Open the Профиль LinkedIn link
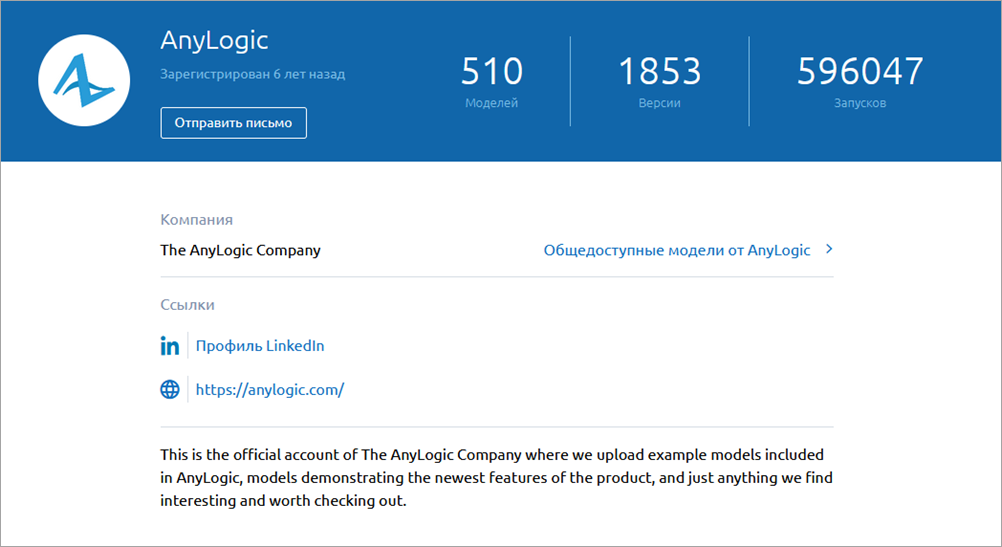This screenshot has width=1002, height=547. pyautogui.click(x=260, y=346)
